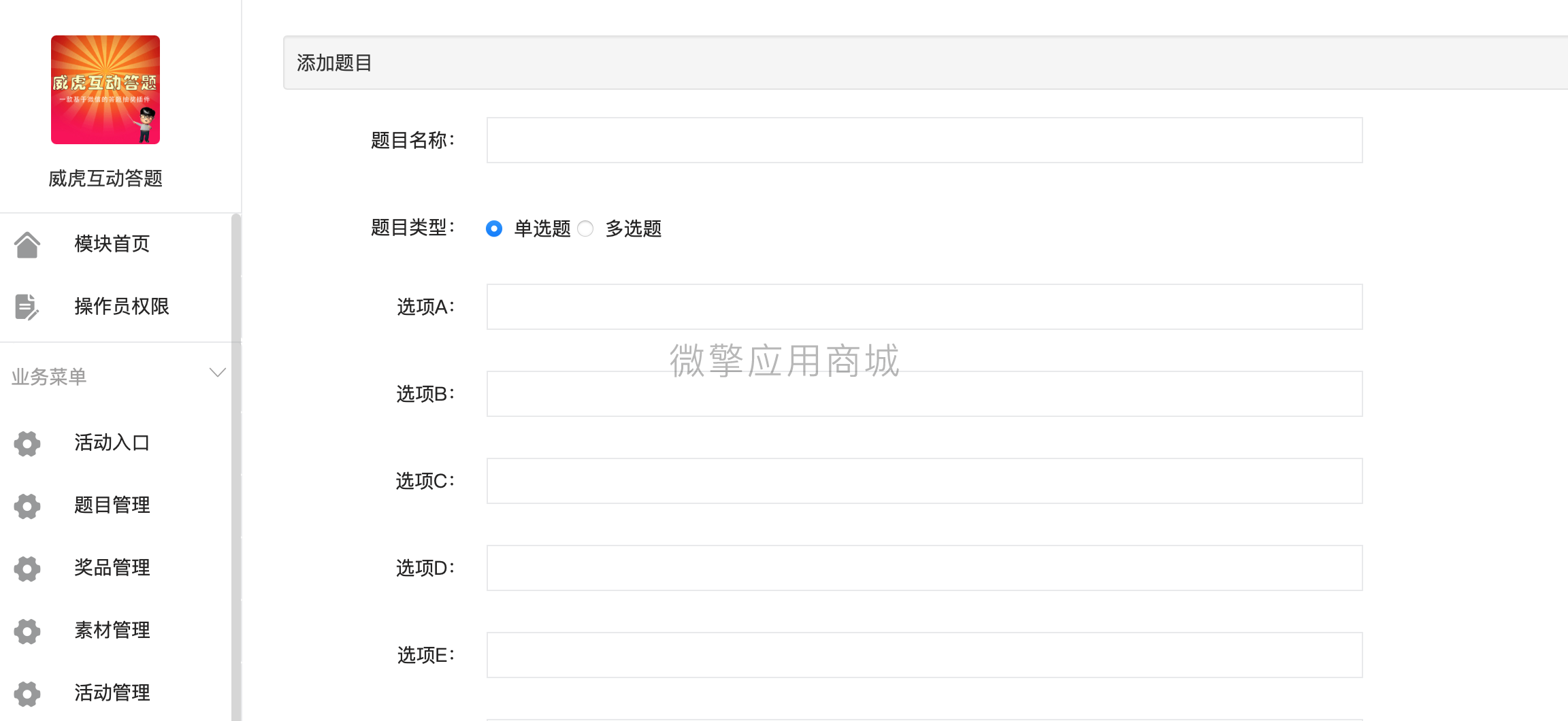Select the 多选题 radio button

tap(585, 229)
